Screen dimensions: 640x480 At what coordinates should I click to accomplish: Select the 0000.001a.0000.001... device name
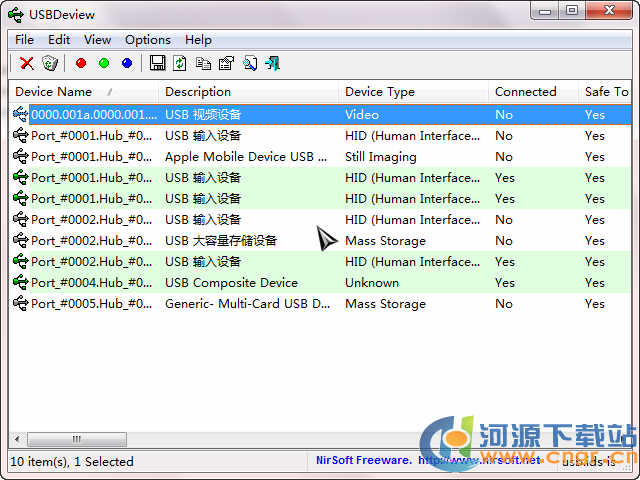pyautogui.click(x=94, y=115)
